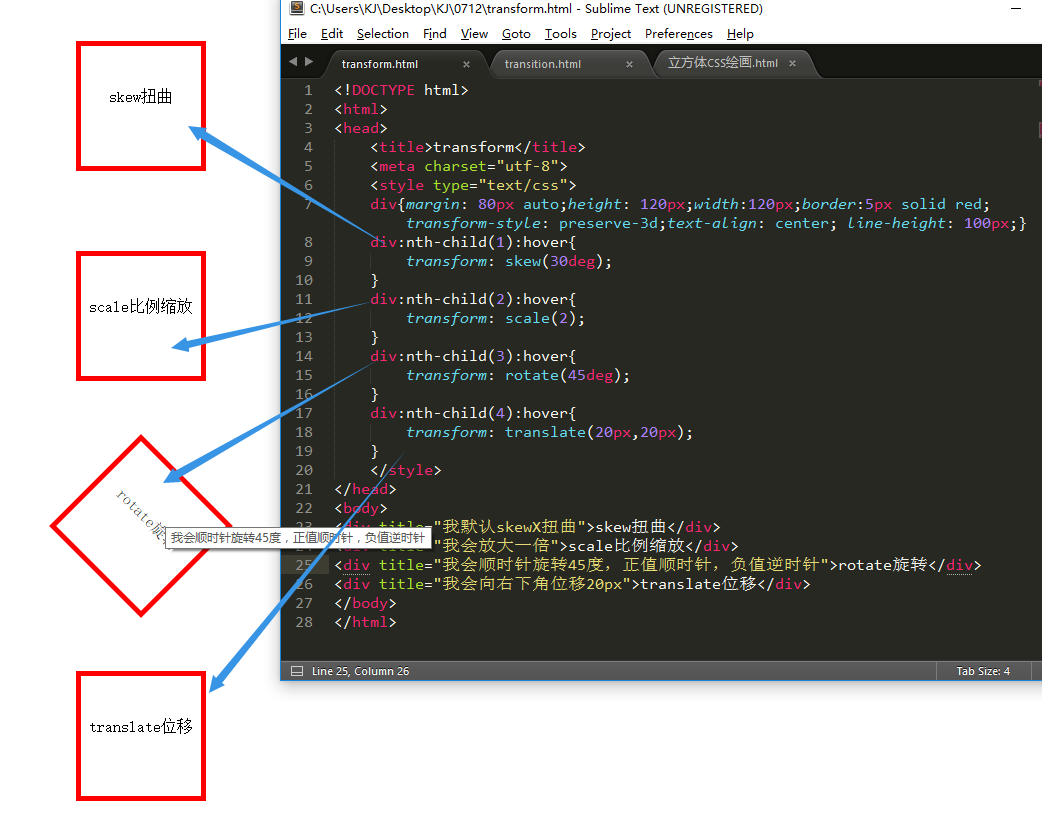
Task: Click the skew扭曲 red box in browser
Action: pos(141,106)
